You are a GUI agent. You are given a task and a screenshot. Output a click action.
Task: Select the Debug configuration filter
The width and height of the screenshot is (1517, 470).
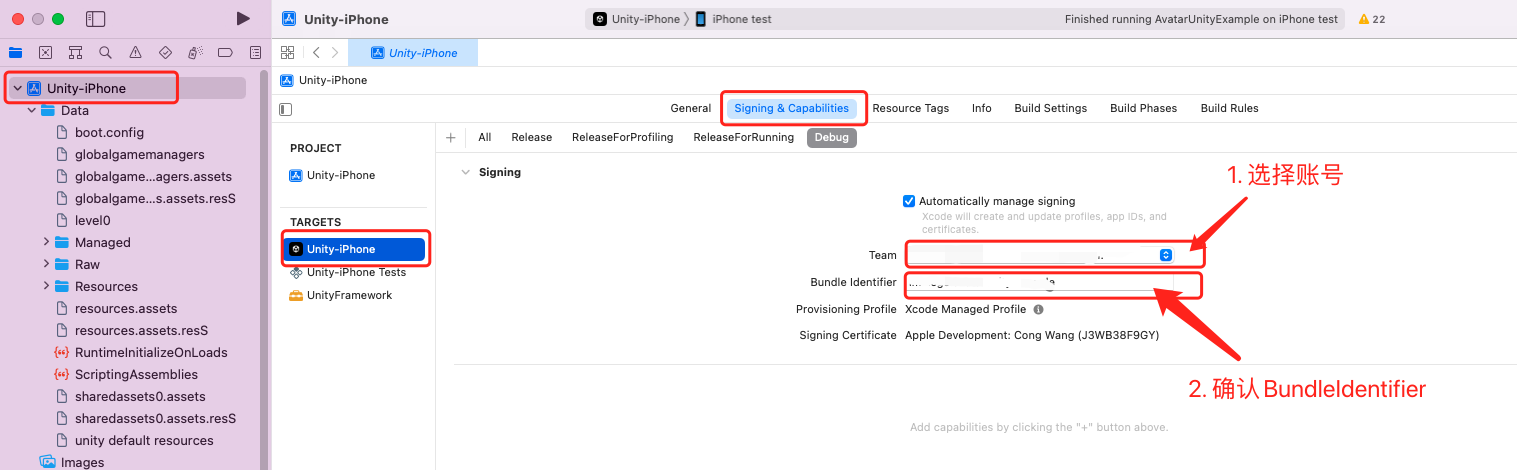click(831, 137)
